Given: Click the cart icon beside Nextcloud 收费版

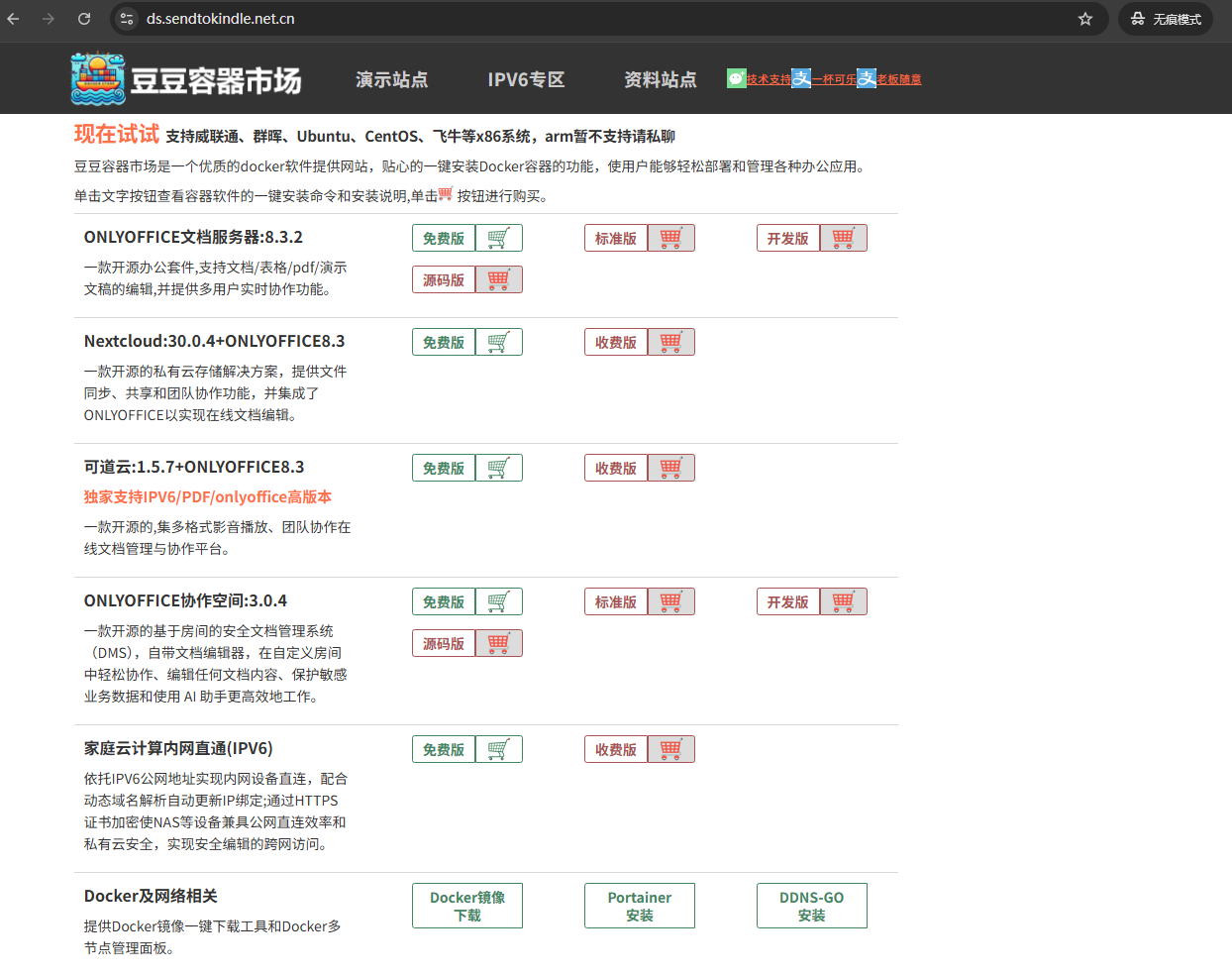Looking at the screenshot, I should 671,342.
